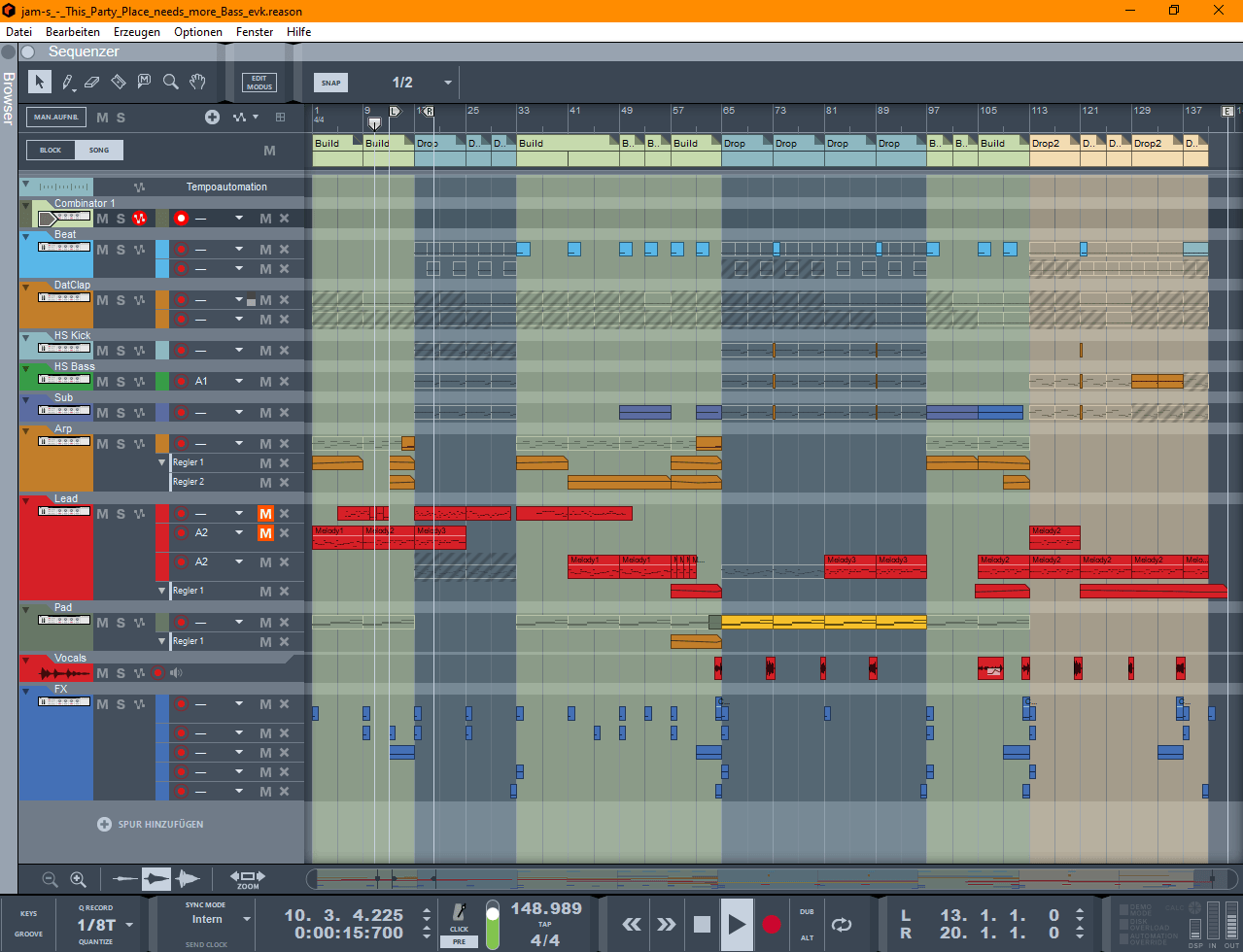1243x952 pixels.
Task: Switch to BLOCK view
Action: (x=51, y=150)
